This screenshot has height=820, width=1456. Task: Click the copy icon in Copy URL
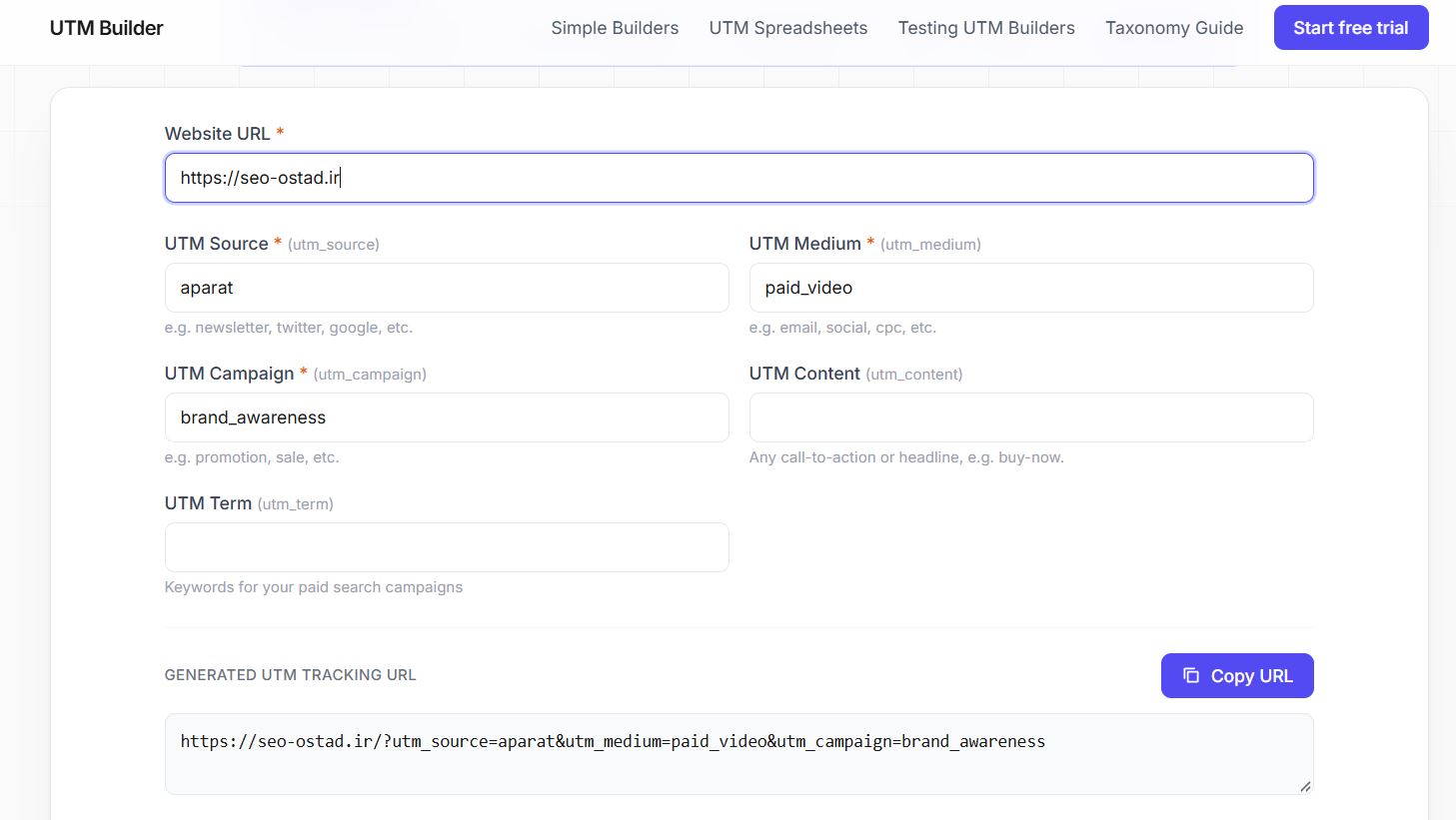pos(1191,676)
